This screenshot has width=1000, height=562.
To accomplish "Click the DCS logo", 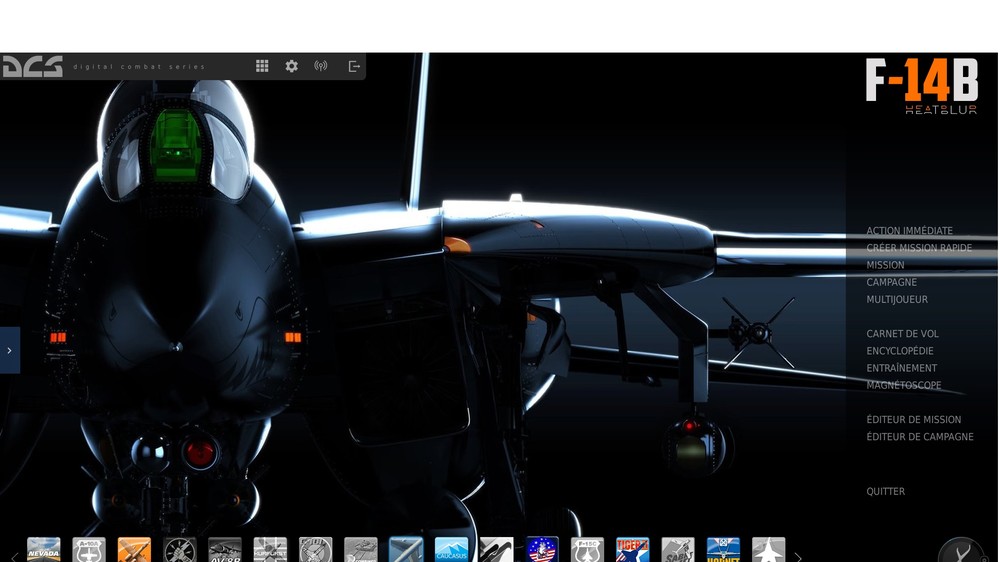I will pos(33,66).
